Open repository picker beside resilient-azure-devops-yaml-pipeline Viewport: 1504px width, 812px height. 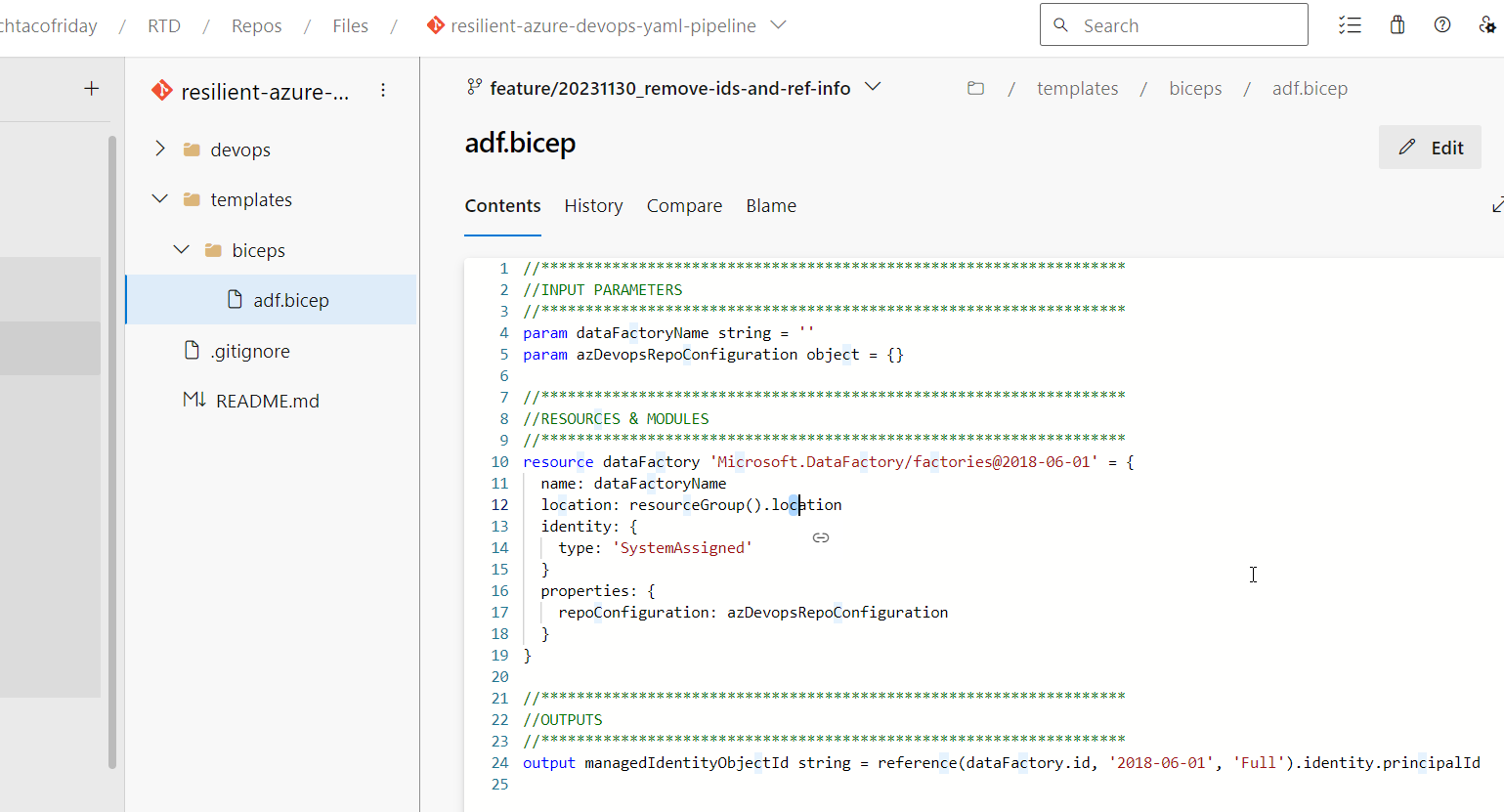click(777, 25)
